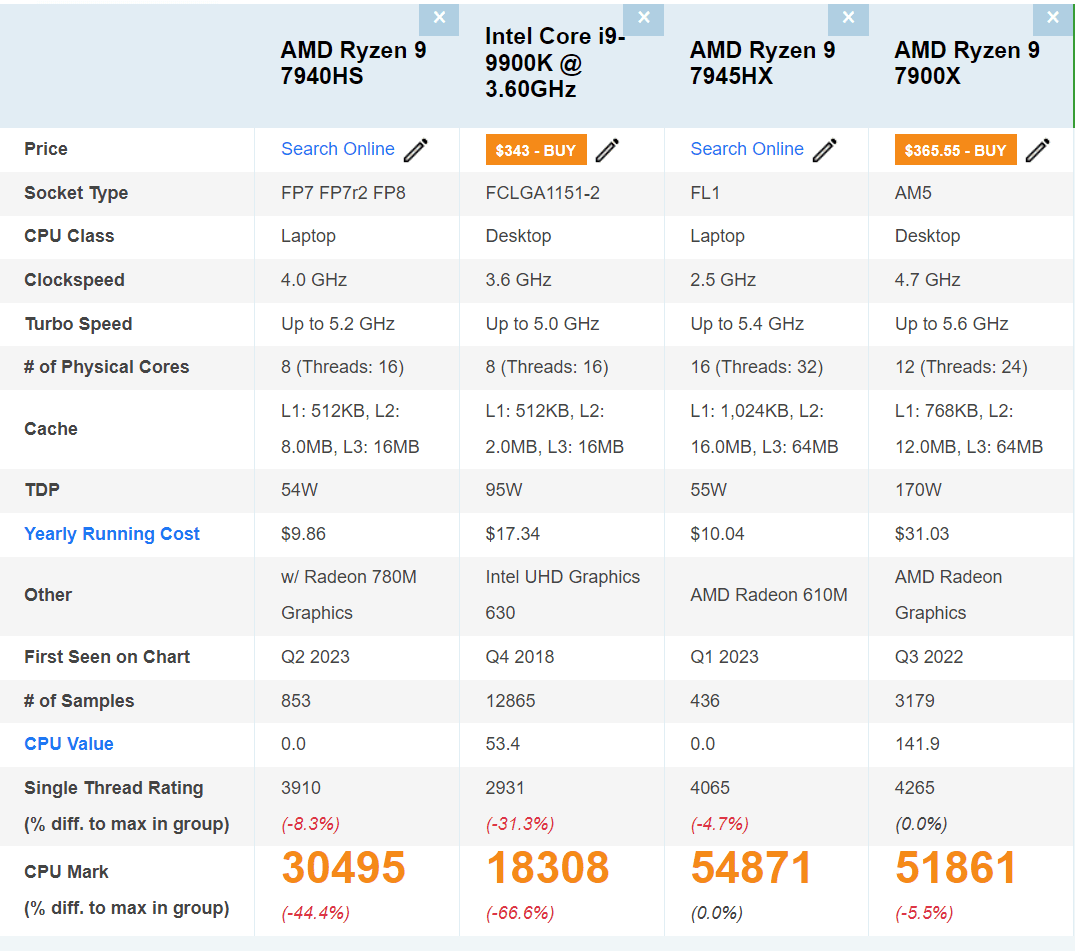The height and width of the screenshot is (951, 1075).
Task: Remove AMD Ryzen 9 7940HS column with X
Action: tap(439, 19)
